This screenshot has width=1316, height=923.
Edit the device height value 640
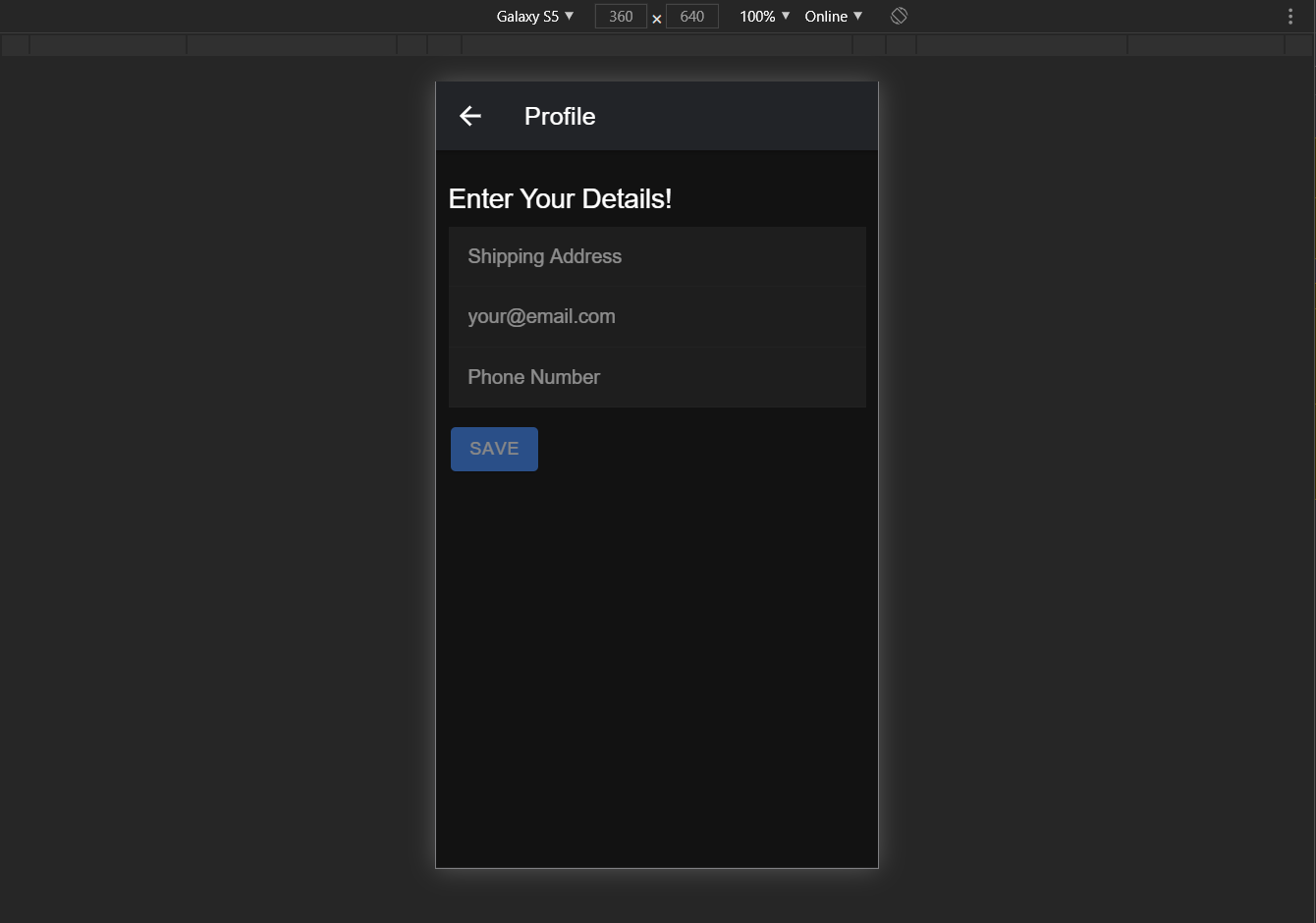pos(691,16)
